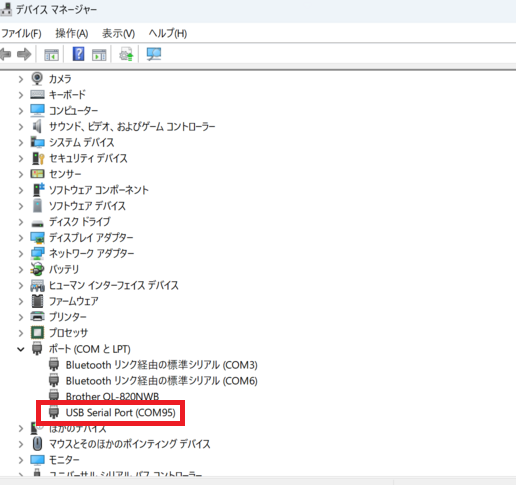
Task: Expand the ソフトウェア コンポーネント category
Action: (21, 190)
